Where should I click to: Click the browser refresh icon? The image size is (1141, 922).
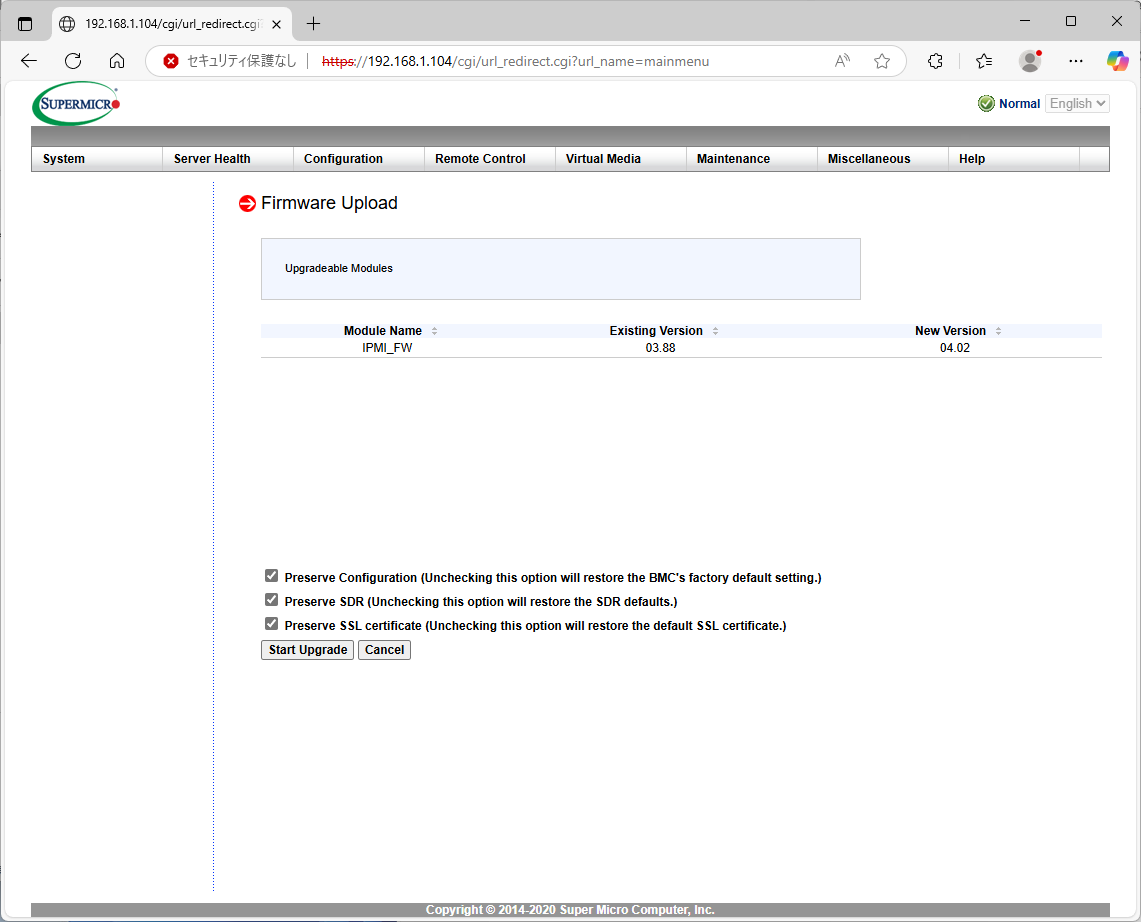point(73,61)
